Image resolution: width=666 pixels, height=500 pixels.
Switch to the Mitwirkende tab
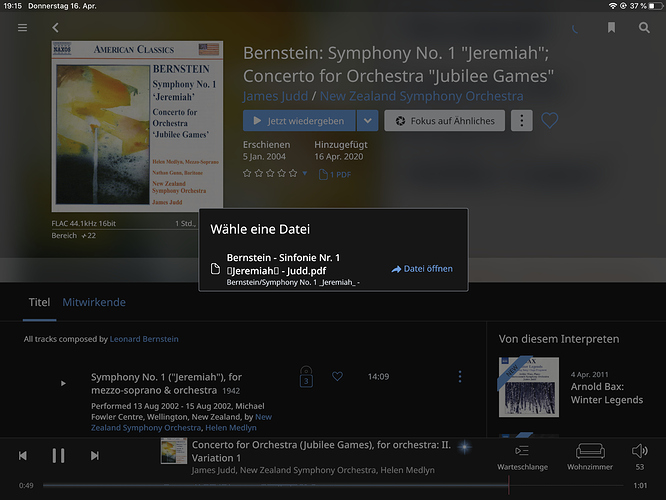point(94,302)
